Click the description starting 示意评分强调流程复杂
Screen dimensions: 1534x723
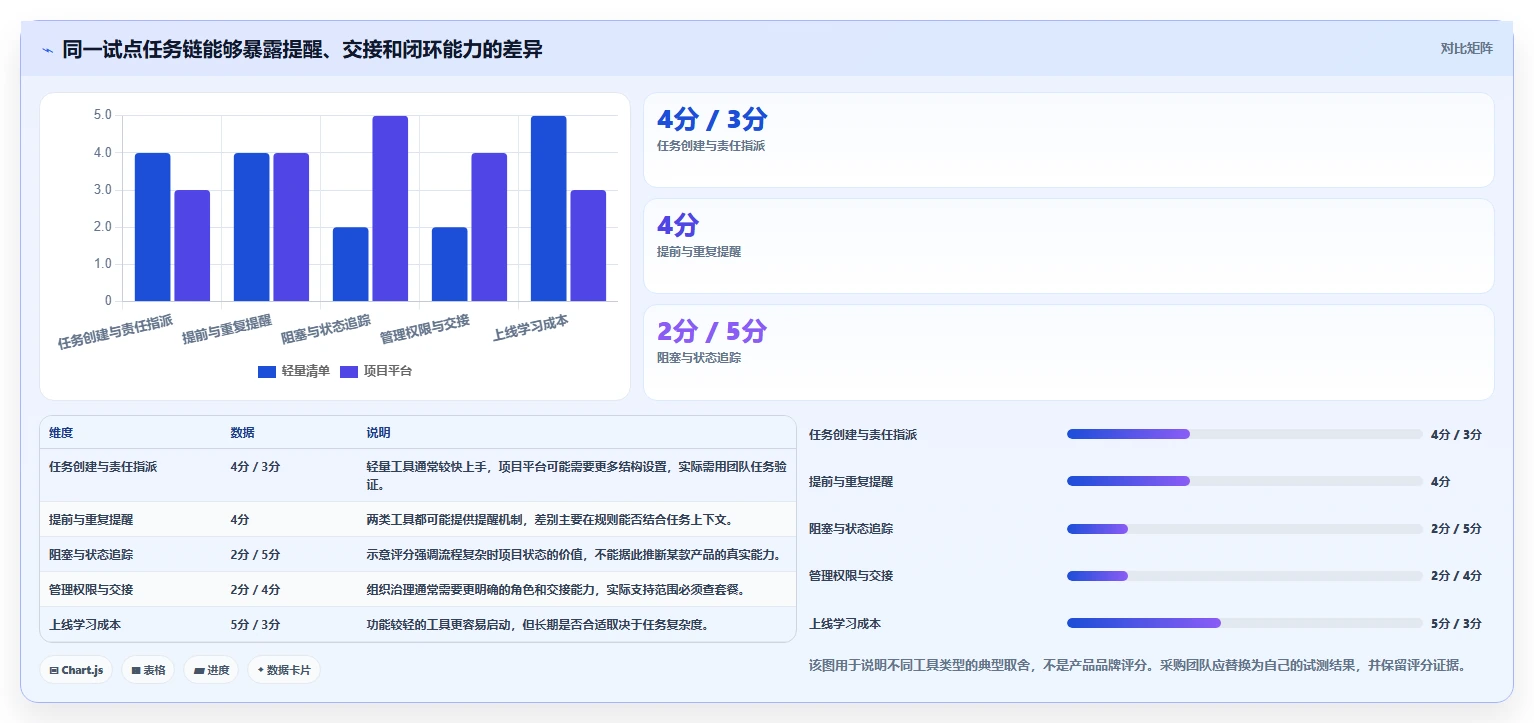point(574,555)
